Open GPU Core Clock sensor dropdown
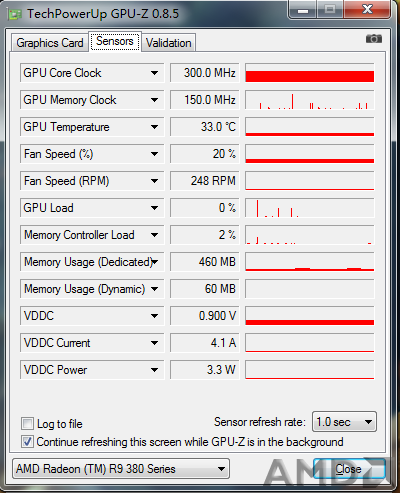This screenshot has width=400, height=493. (154, 73)
